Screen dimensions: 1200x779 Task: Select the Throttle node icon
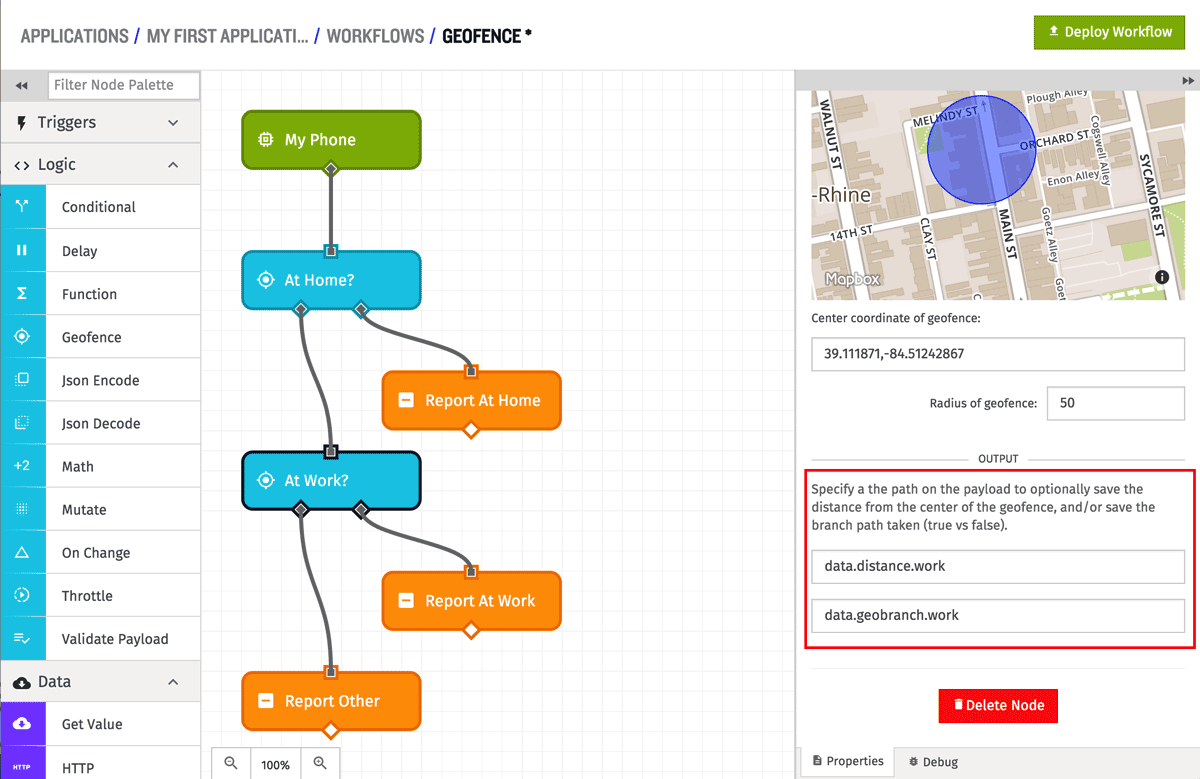(x=22, y=595)
